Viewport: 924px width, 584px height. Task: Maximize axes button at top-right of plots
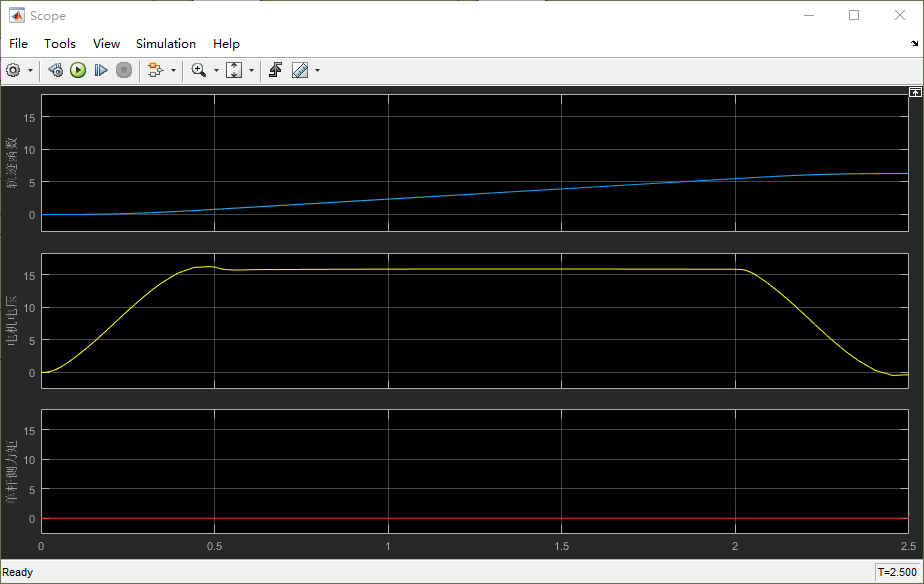click(915, 92)
